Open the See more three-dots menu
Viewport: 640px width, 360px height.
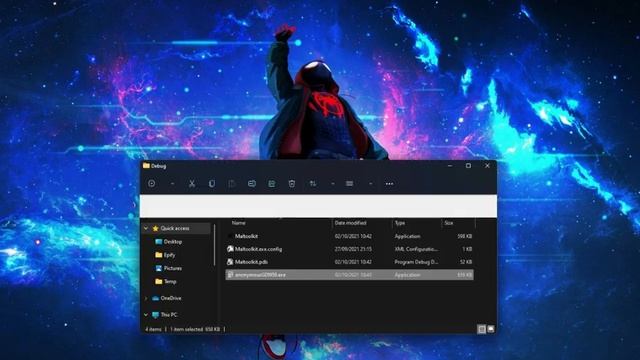[x=389, y=184]
